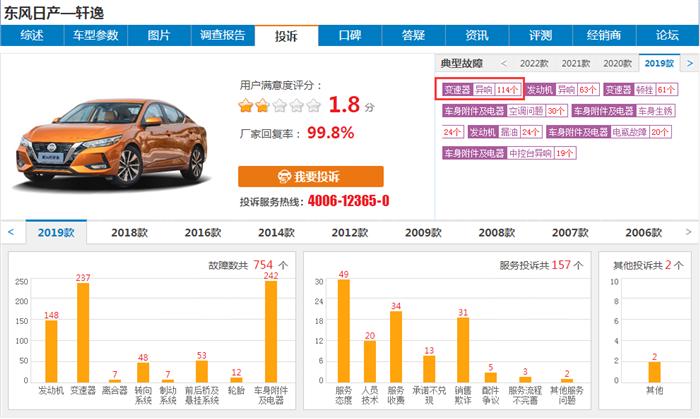
Task: Open the 口碑 reputation tab
Action: [350, 36]
